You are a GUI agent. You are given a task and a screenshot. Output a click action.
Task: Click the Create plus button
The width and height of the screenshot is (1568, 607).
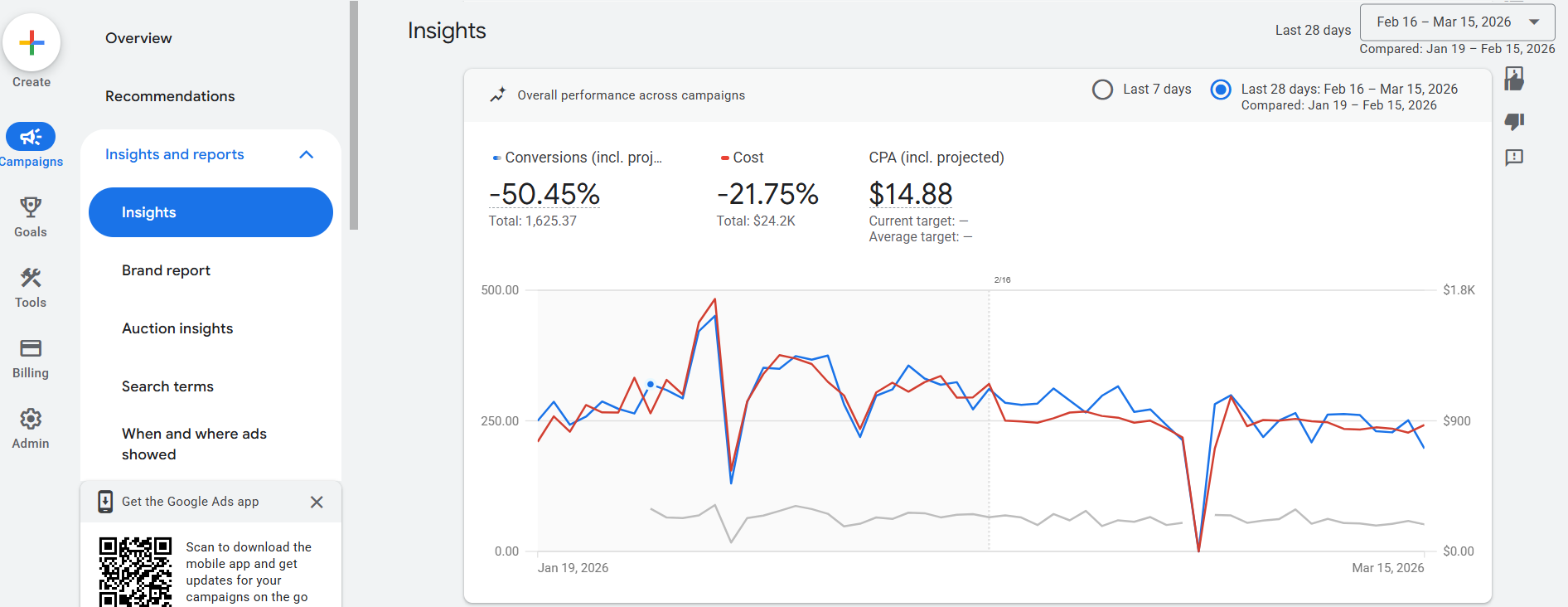pyautogui.click(x=31, y=42)
